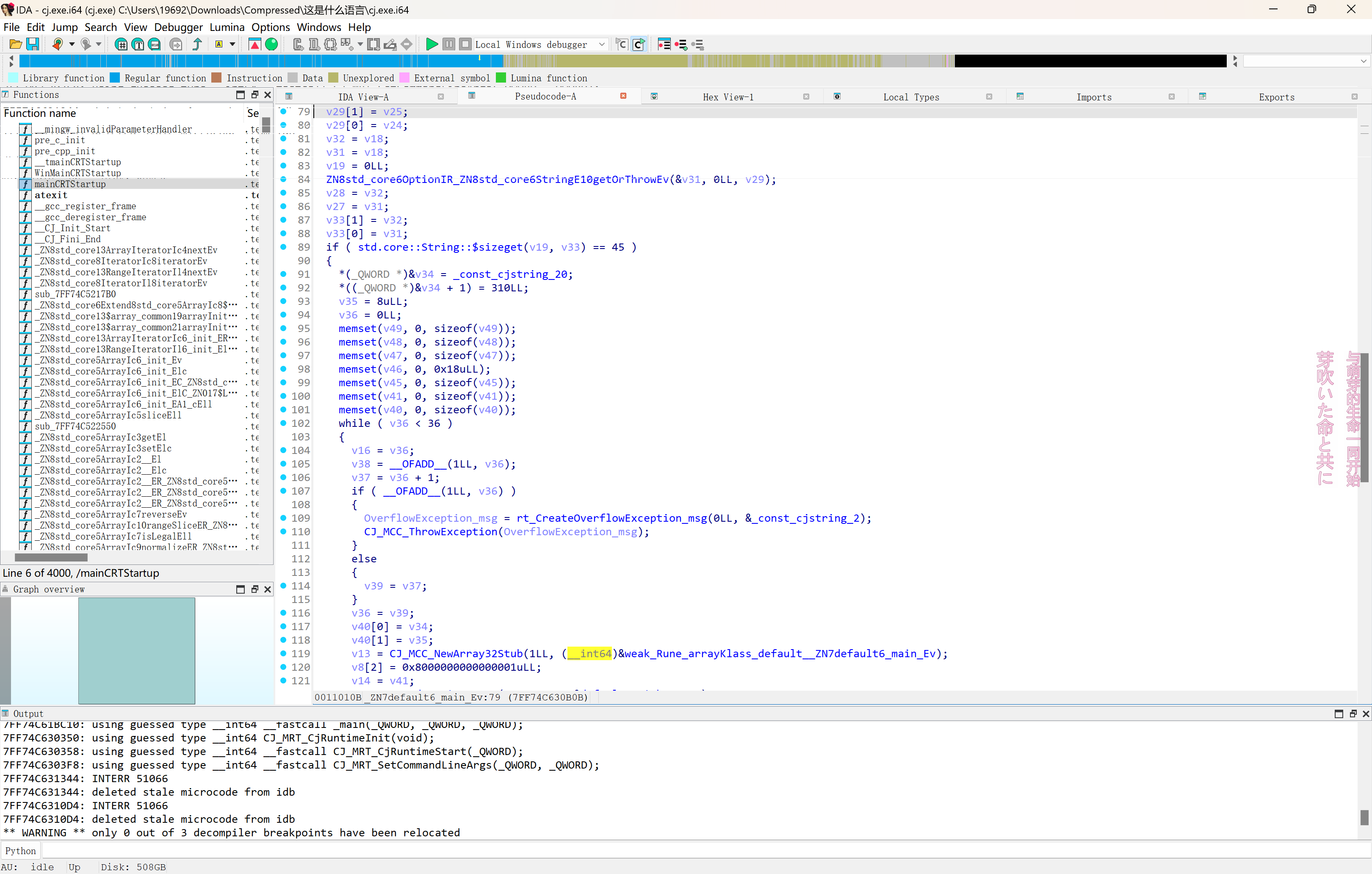Close the Pseudocode-A tab

(x=623, y=96)
